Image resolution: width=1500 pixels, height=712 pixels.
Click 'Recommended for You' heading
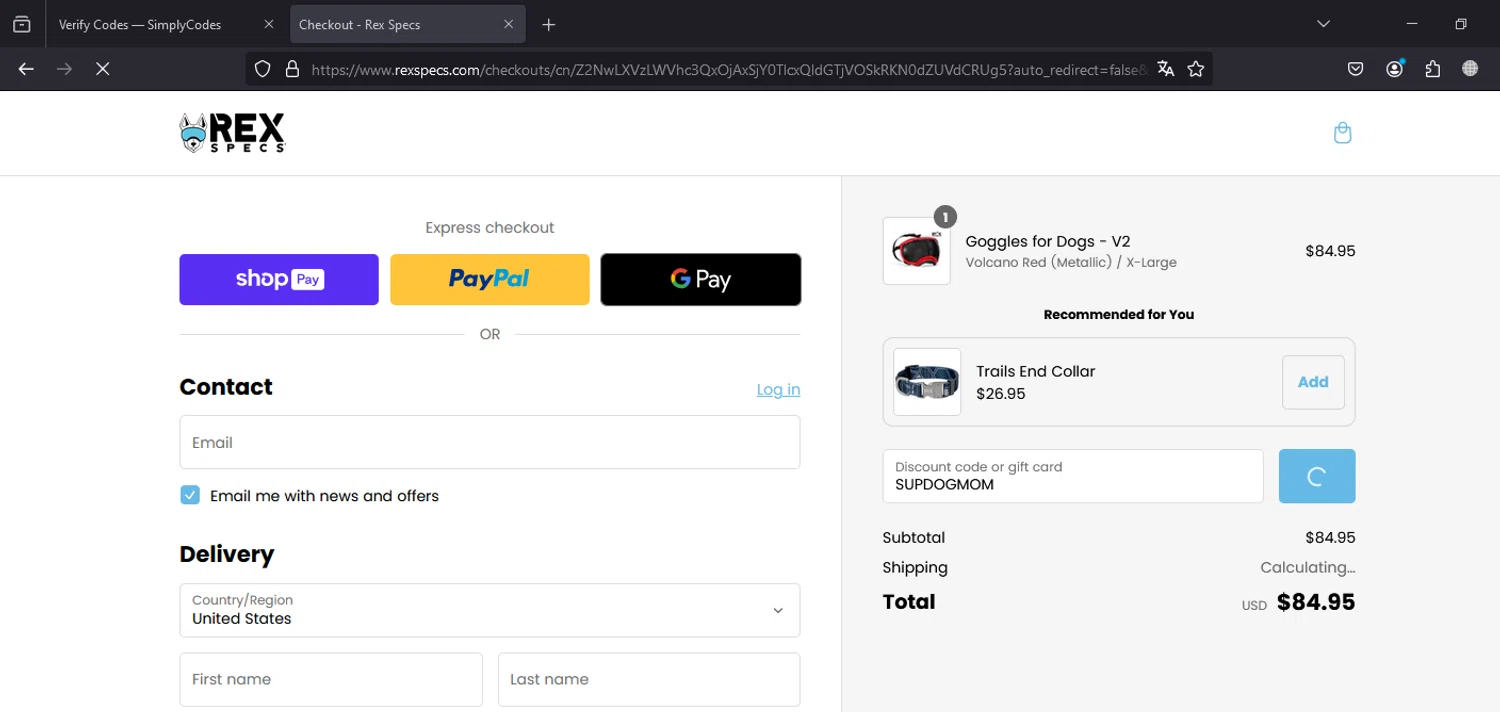tap(1119, 314)
